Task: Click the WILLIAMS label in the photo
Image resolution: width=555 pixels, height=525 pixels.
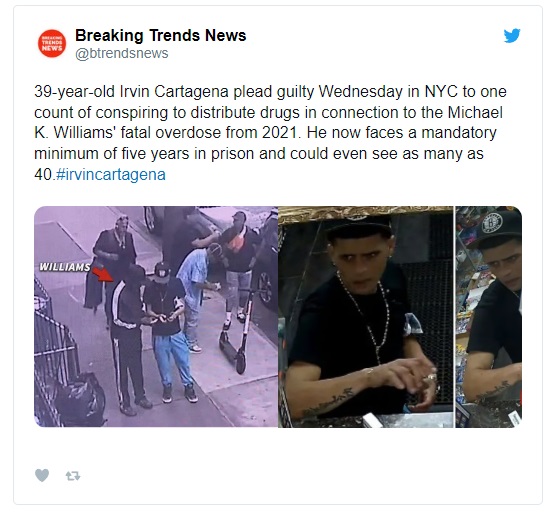Action: click(65, 267)
